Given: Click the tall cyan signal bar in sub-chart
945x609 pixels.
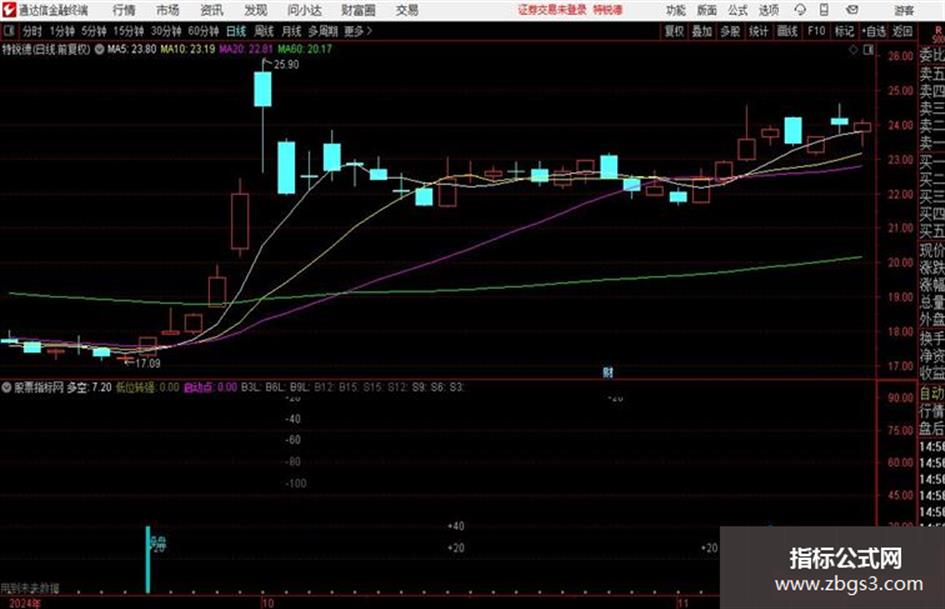Looking at the screenshot, I should tap(148, 560).
